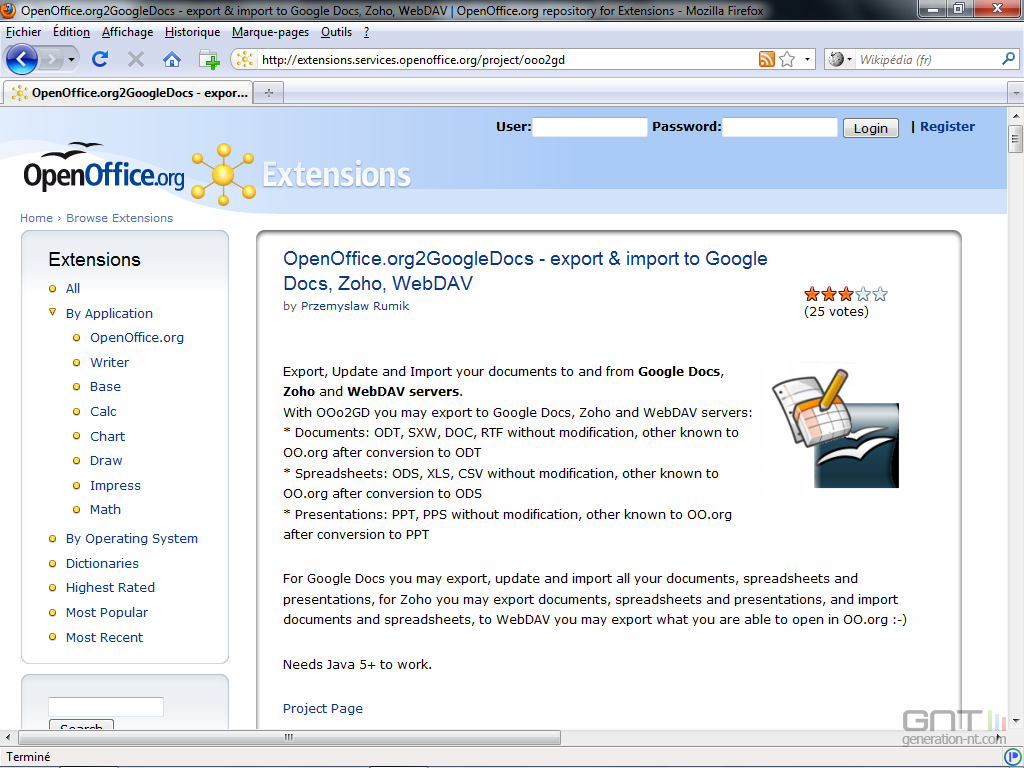
Task: Focus the sidebar extensions search field
Action: [x=106, y=707]
